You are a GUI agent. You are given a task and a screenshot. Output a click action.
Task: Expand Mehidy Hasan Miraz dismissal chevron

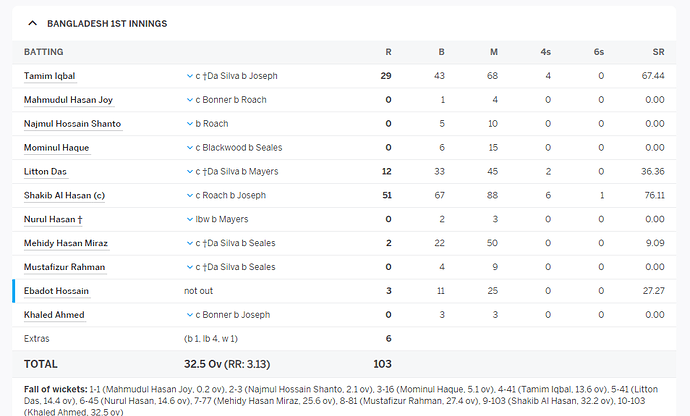[x=189, y=243]
